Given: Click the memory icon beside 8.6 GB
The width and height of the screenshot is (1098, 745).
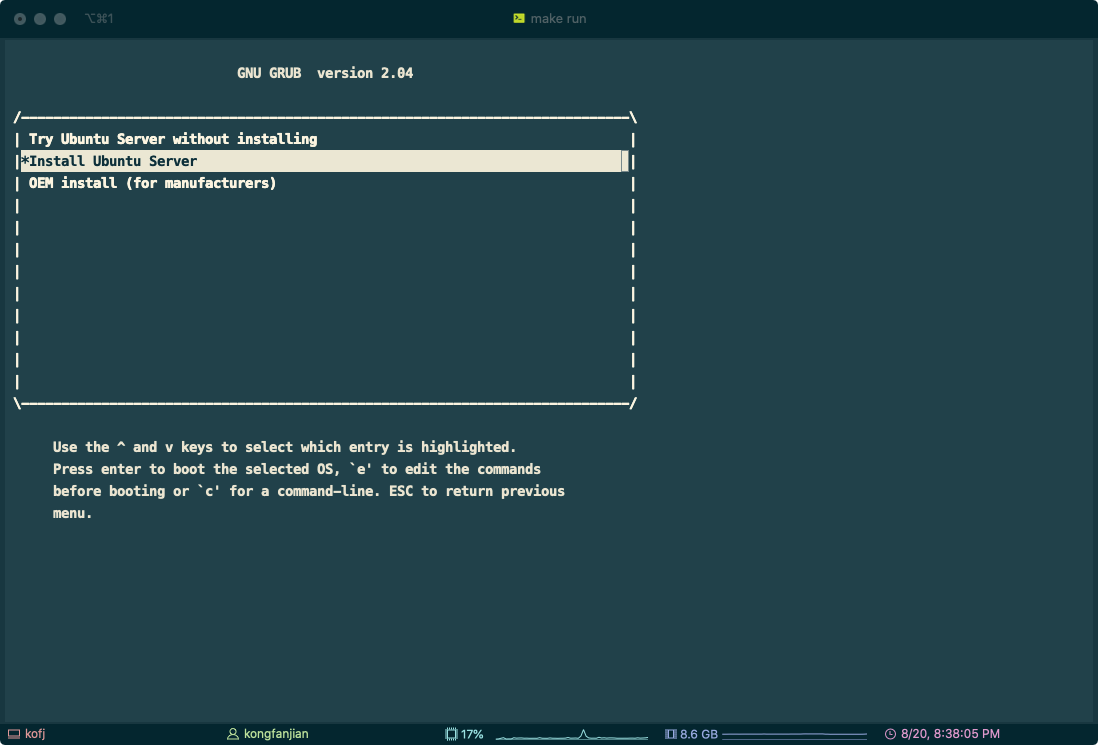Looking at the screenshot, I should point(670,734).
